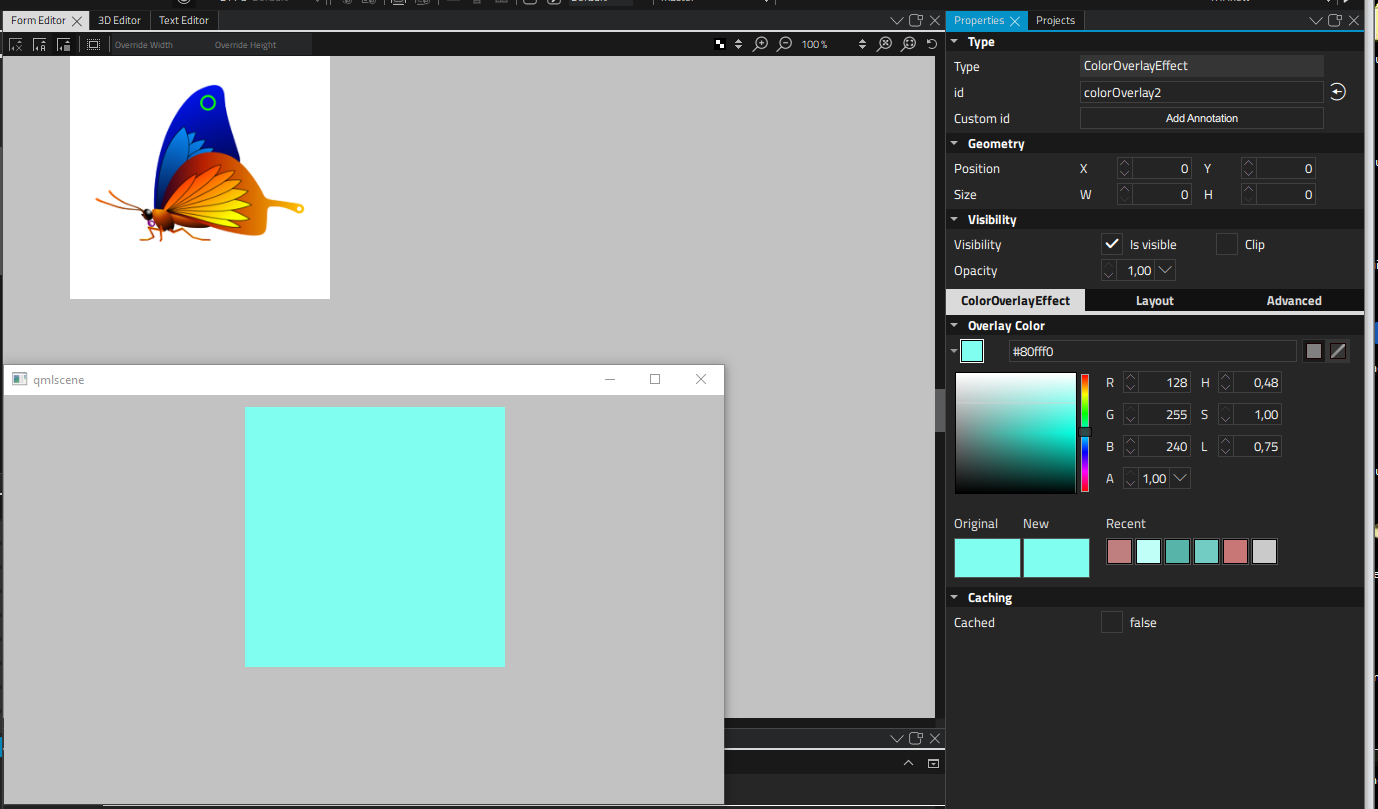Open the Opacity dropdown arrow
Screen dimensions: 1378x809
1164,270
